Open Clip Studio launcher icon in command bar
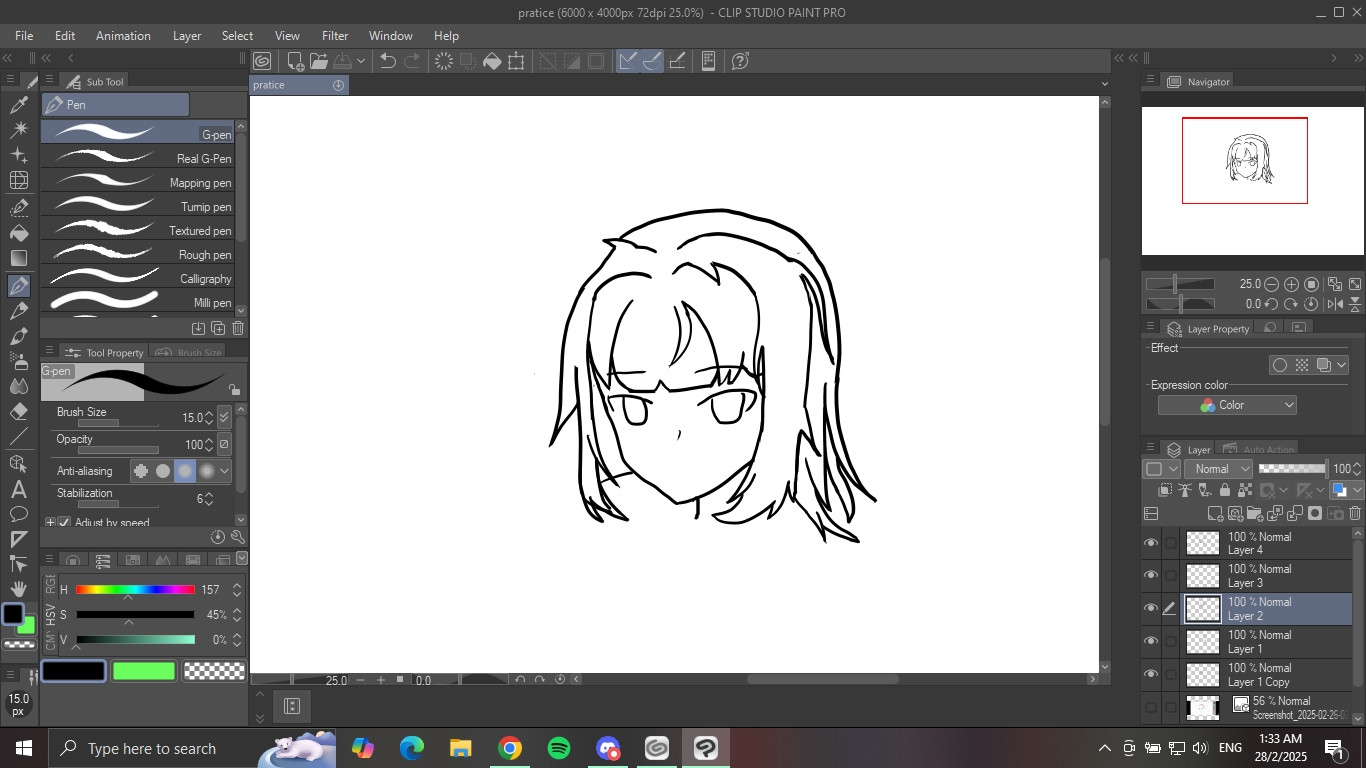This screenshot has width=1366, height=768. tap(262, 61)
